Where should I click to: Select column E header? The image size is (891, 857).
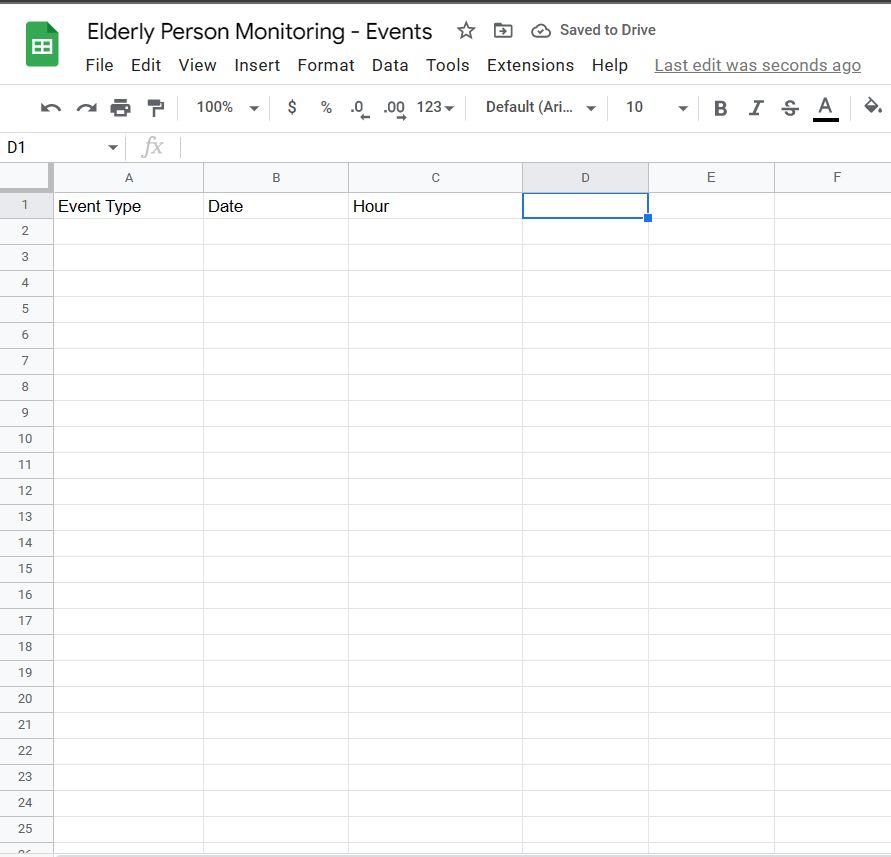click(711, 178)
